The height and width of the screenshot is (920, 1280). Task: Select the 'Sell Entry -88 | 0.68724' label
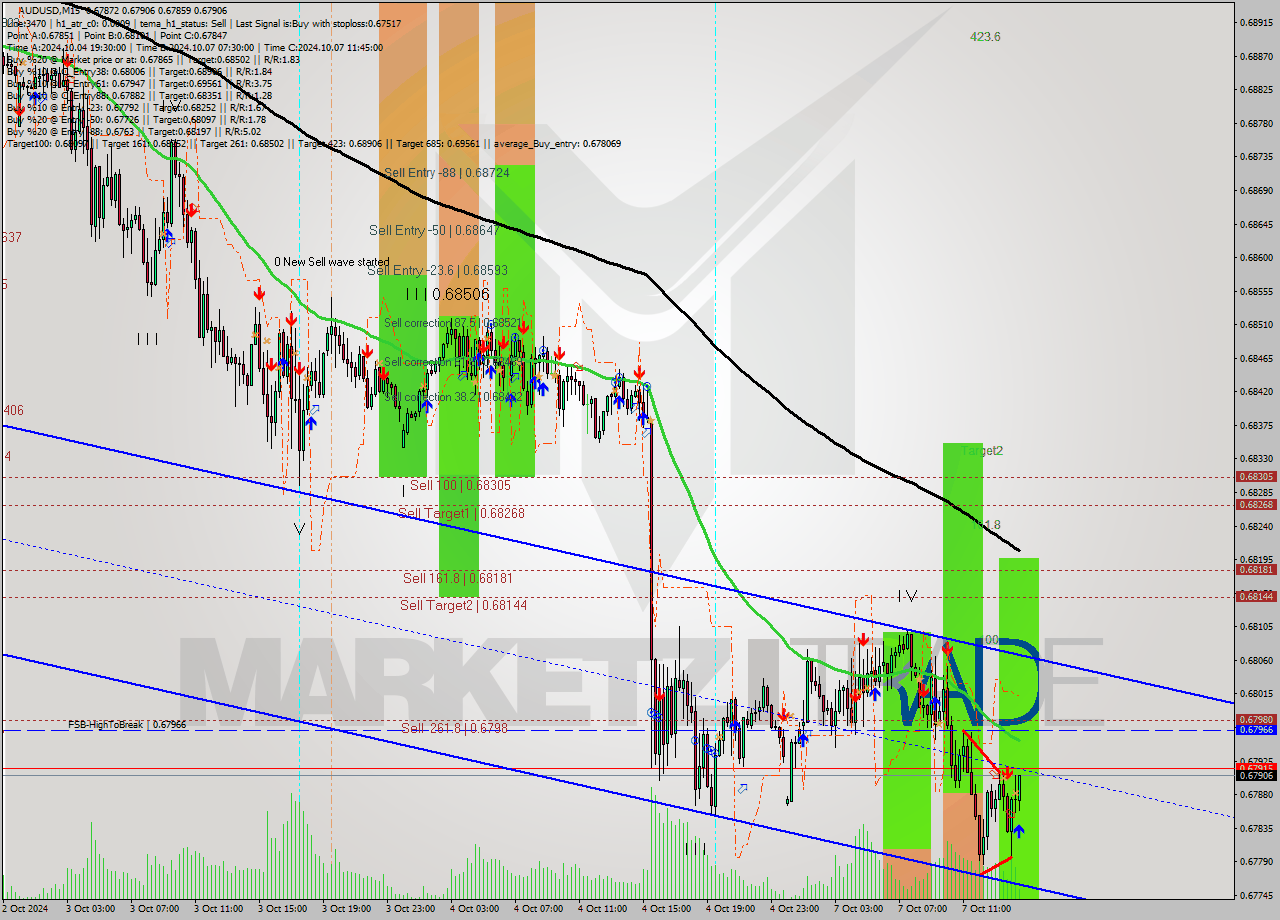447,173
